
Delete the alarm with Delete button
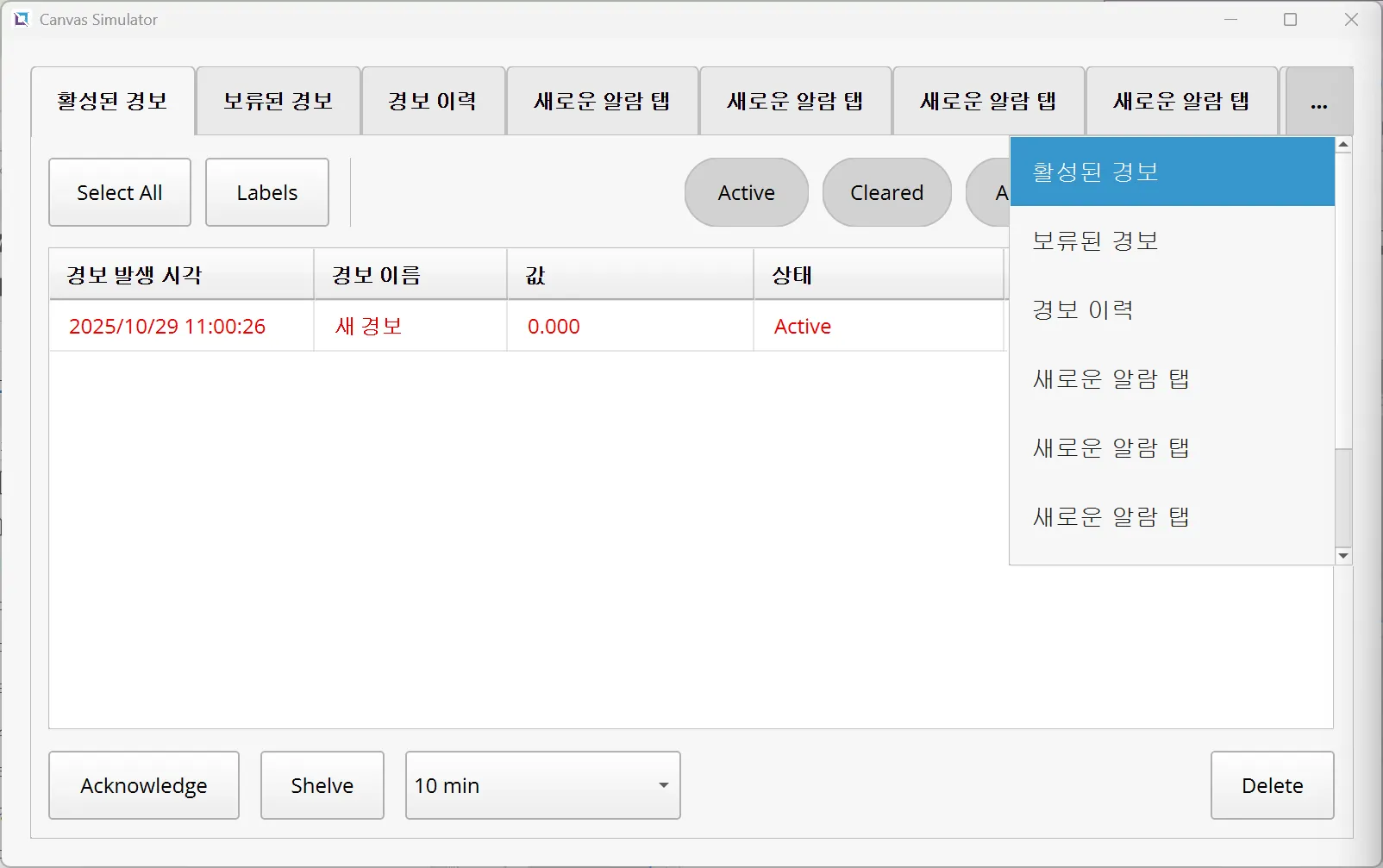coord(1272,785)
